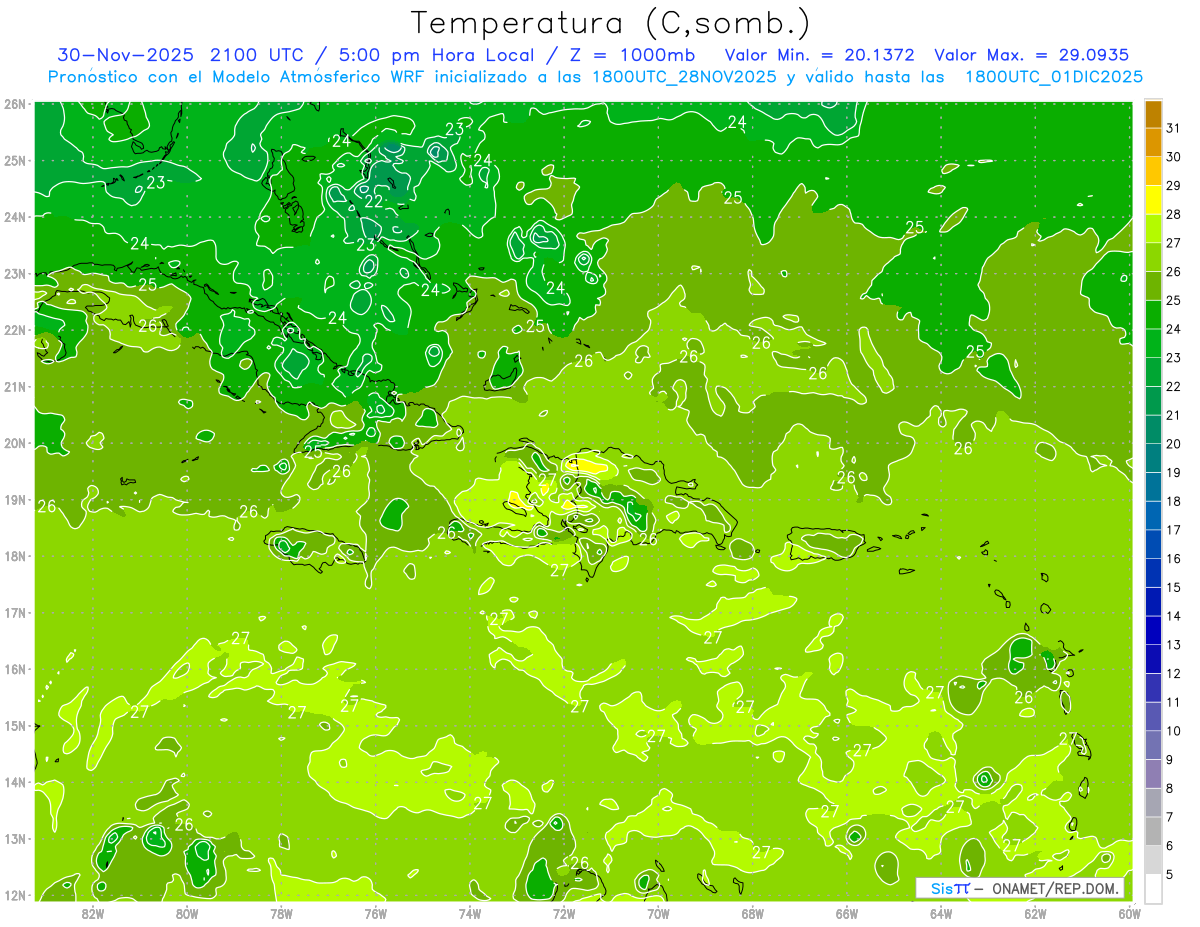Click the "16N" latitude axis label
This screenshot has width=1200, height=927.
click(x=15, y=669)
